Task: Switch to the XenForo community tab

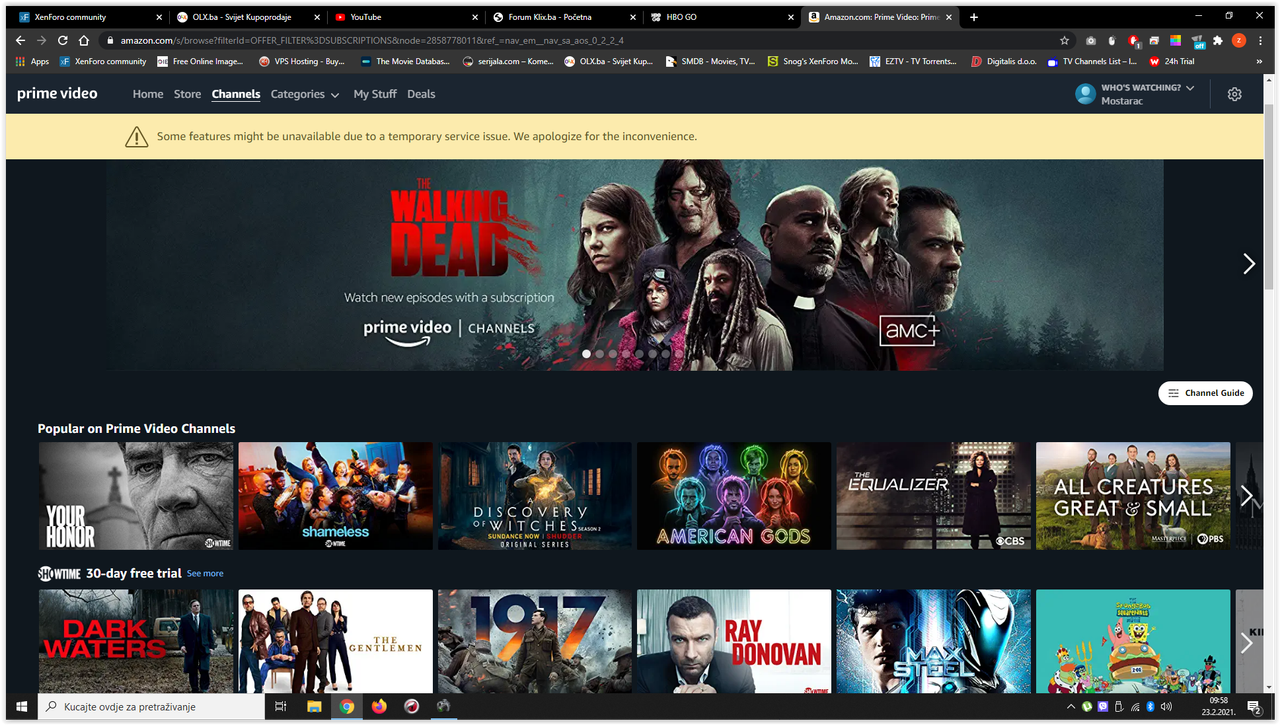Action: pyautogui.click(x=88, y=17)
